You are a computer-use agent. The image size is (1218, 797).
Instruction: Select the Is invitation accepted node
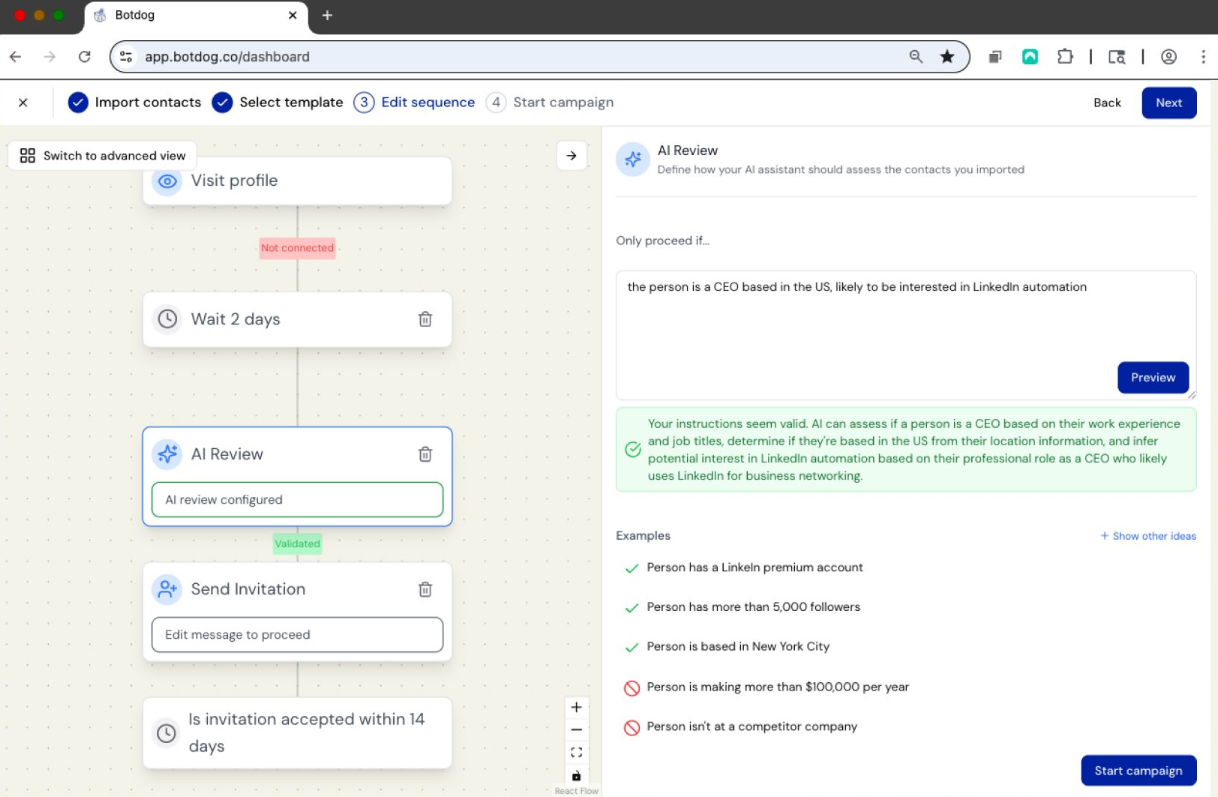pyautogui.click(x=297, y=733)
